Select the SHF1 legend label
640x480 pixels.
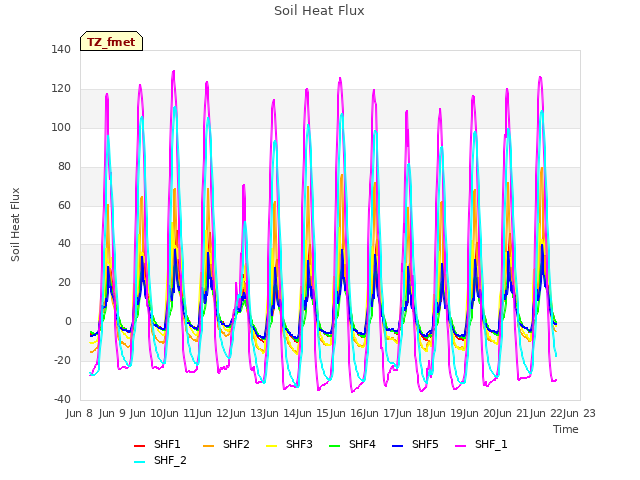pyautogui.click(x=167, y=444)
